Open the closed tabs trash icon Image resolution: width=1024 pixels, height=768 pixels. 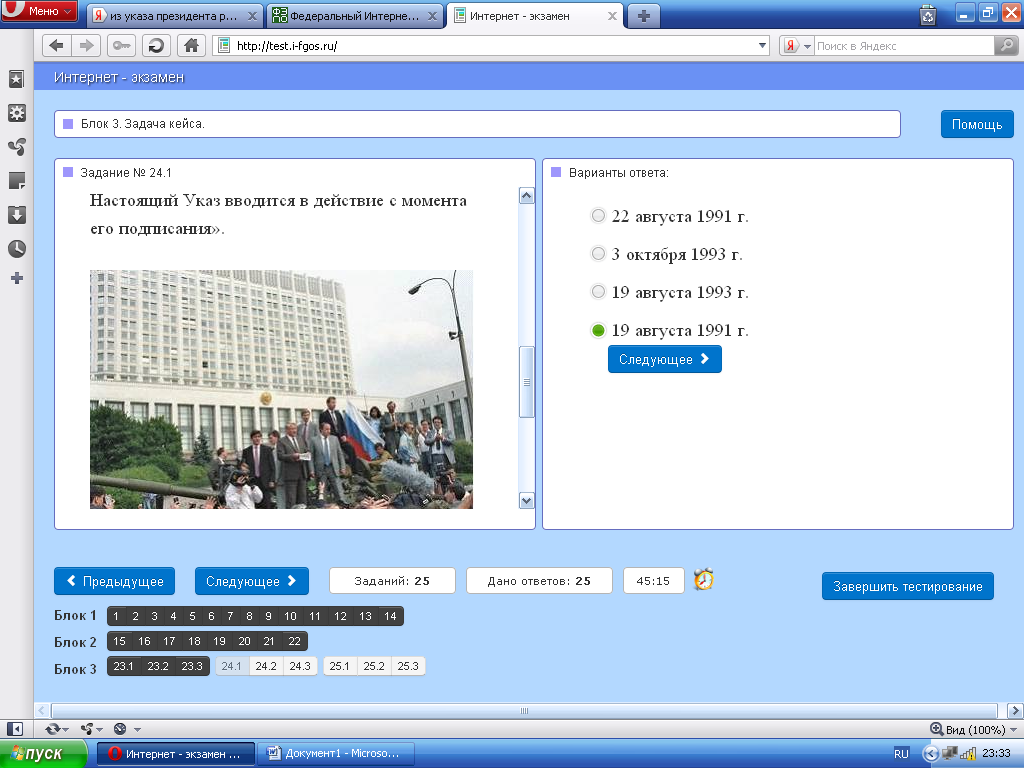coord(927,14)
